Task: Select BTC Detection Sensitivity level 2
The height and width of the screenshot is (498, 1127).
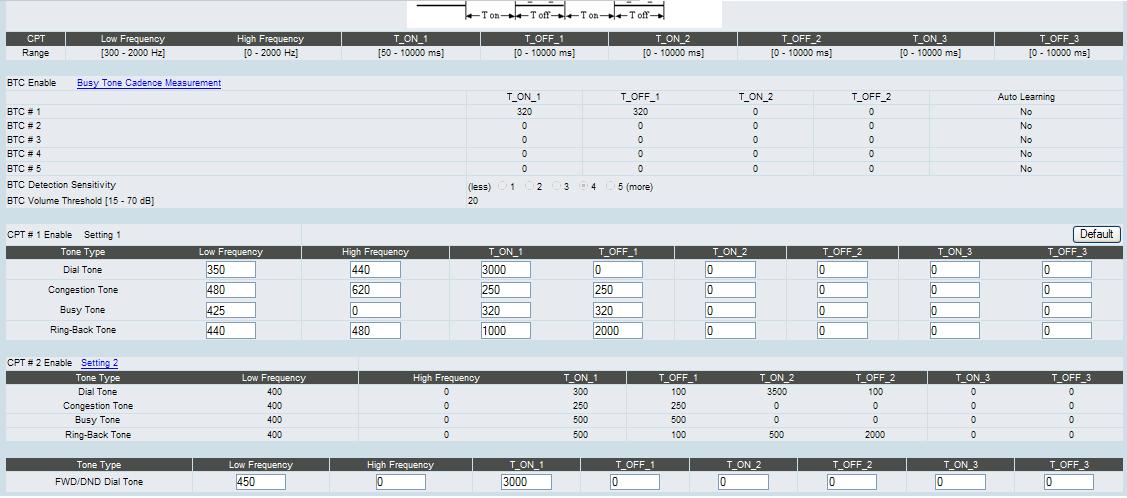Action: (x=529, y=187)
